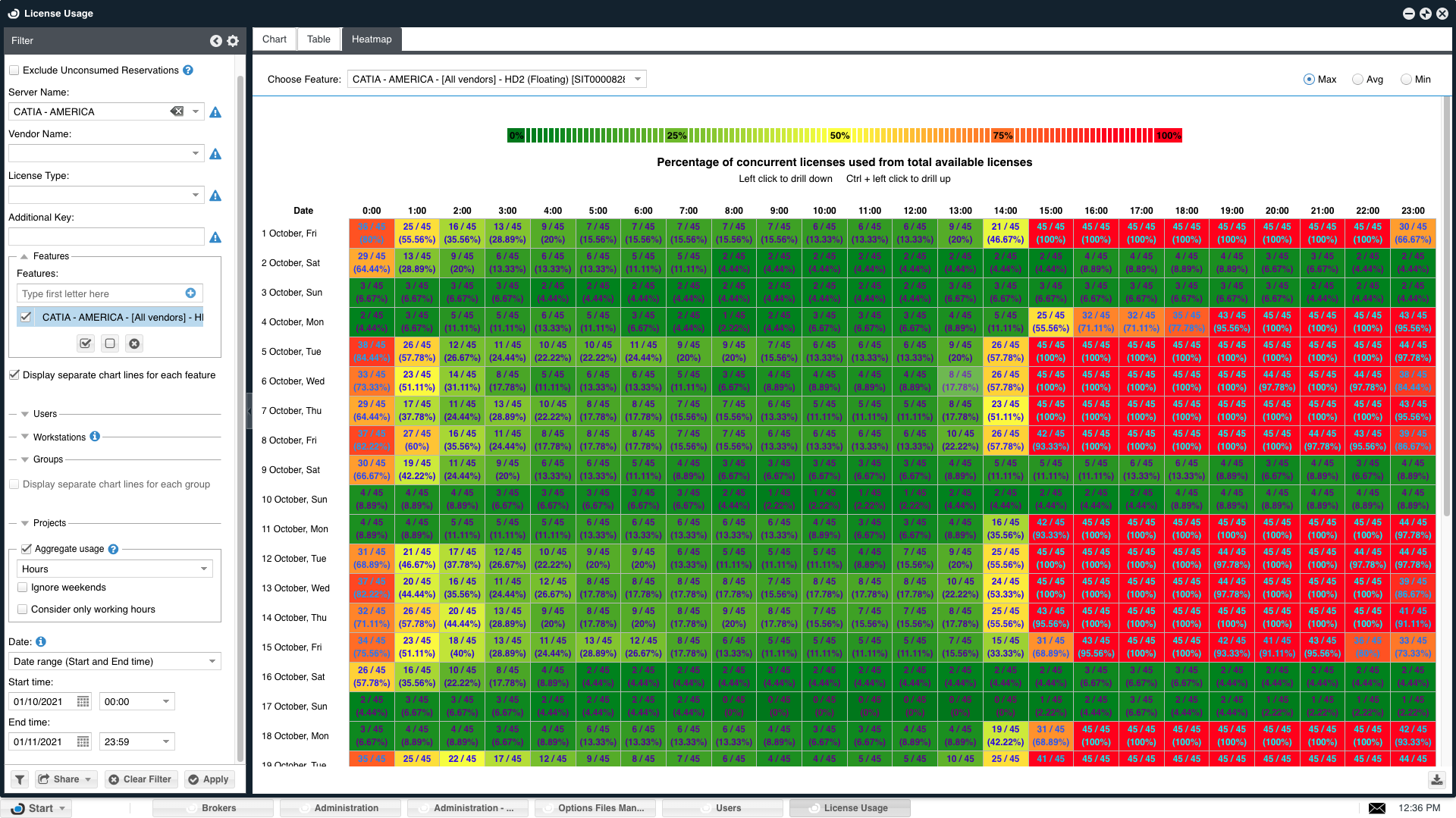Image resolution: width=1456 pixels, height=818 pixels.
Task: Open the Date range type dropdown
Action: tap(212, 661)
